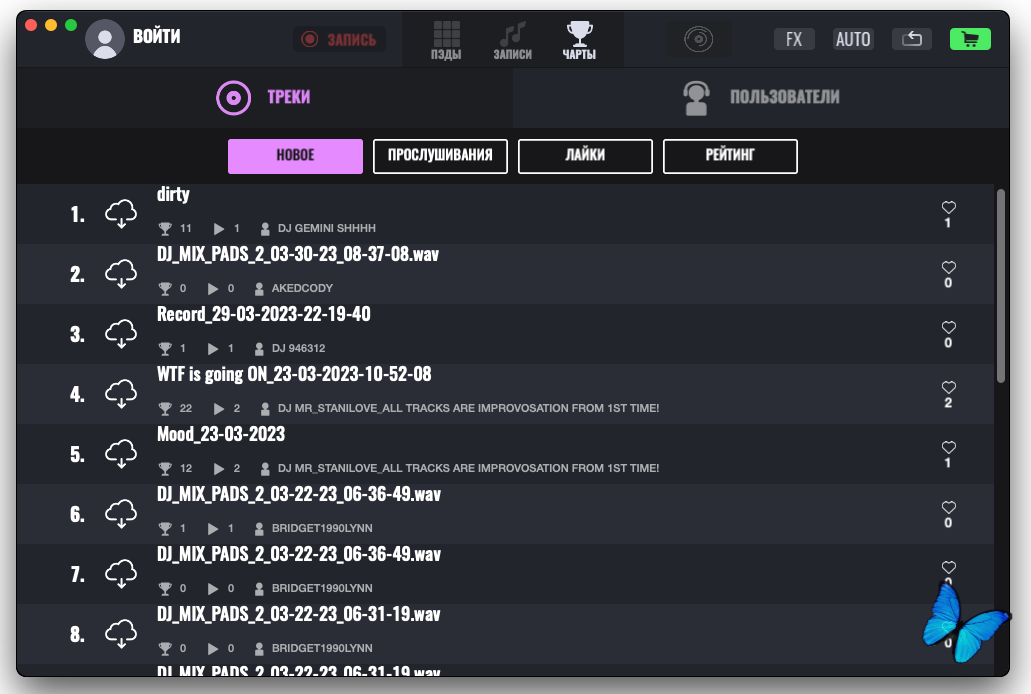This screenshot has height=694, width=1031.
Task: Start recording with Запись button
Action: [339, 40]
